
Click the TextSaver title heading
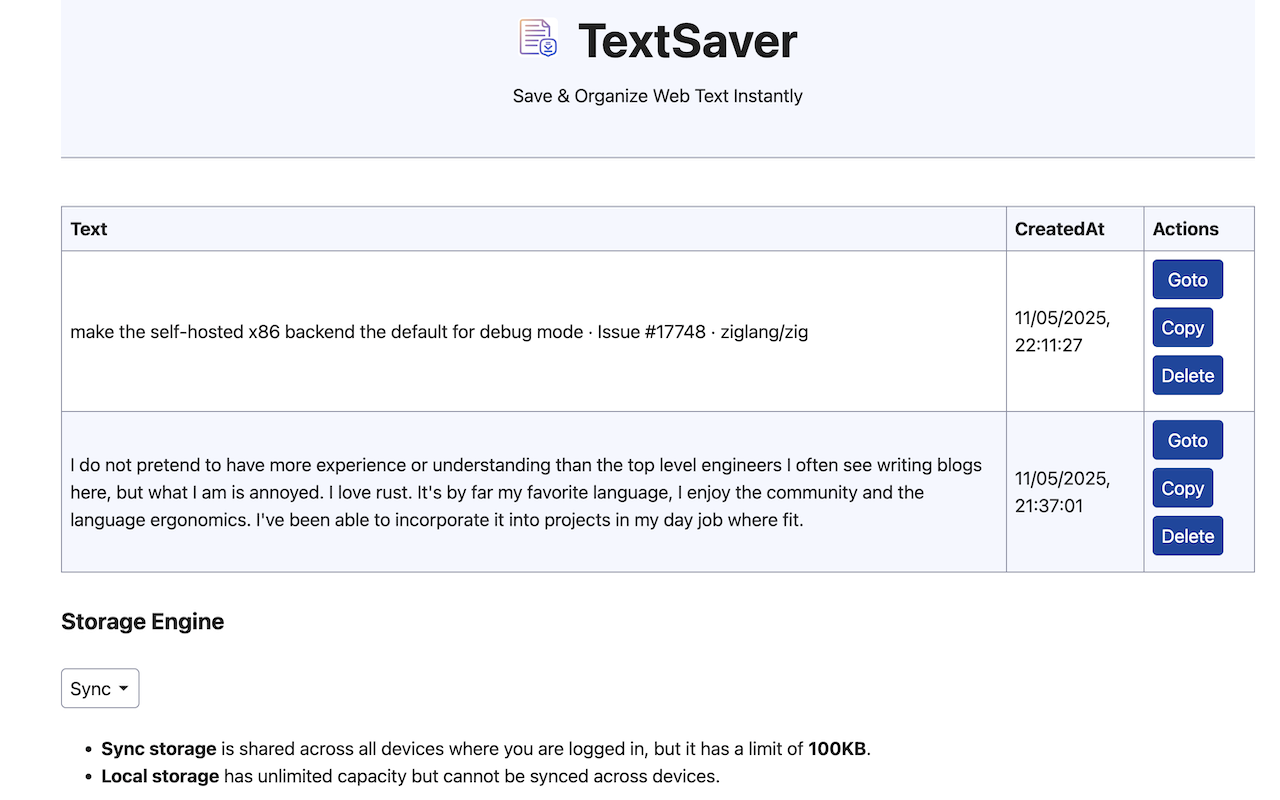(688, 41)
